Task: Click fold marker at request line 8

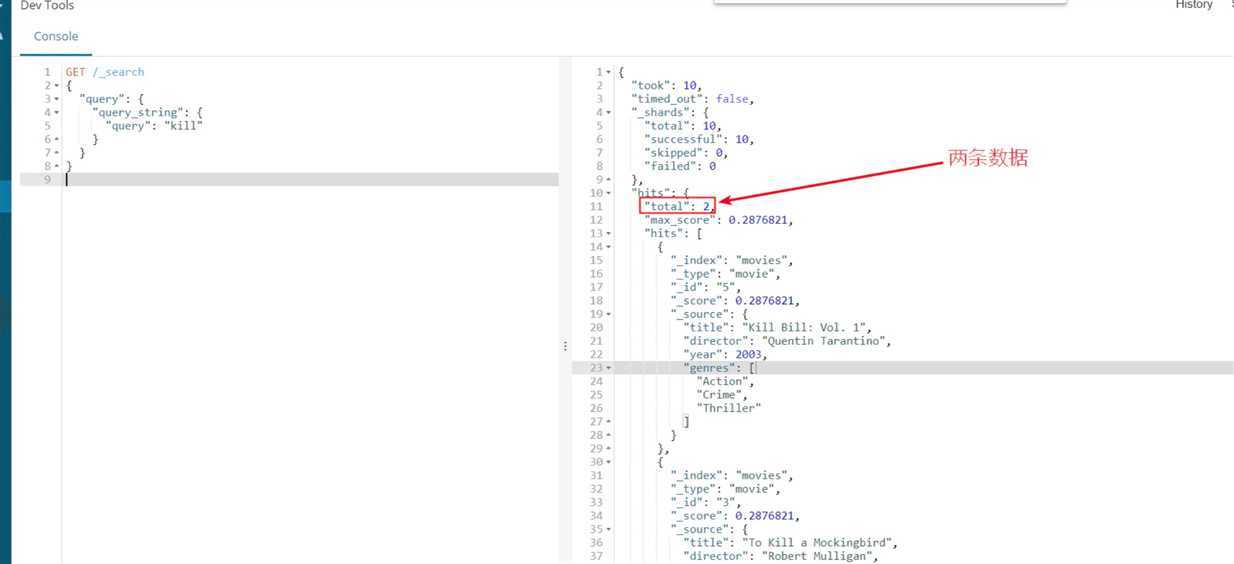Action: pos(57,166)
